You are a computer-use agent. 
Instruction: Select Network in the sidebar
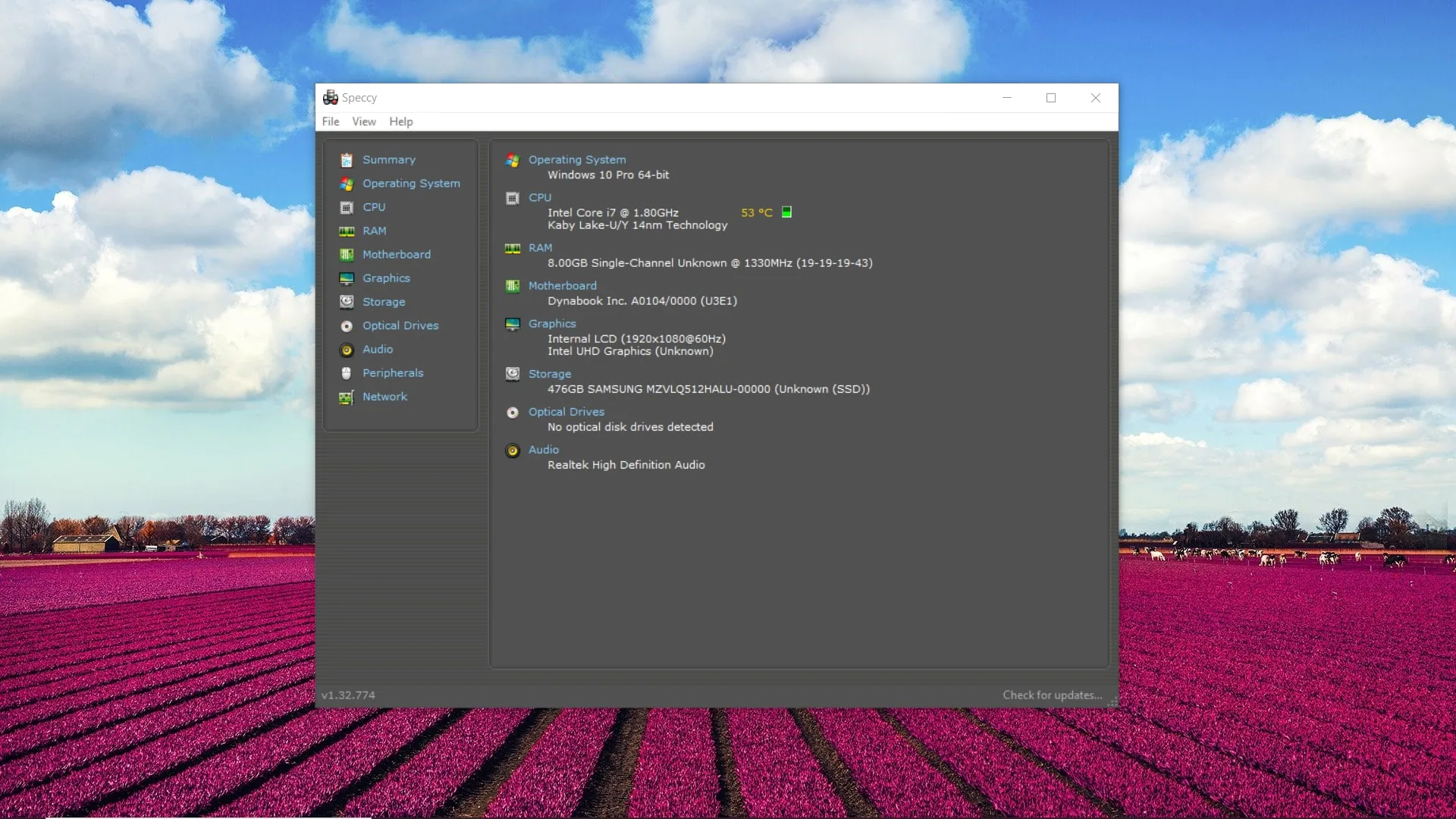pos(384,397)
